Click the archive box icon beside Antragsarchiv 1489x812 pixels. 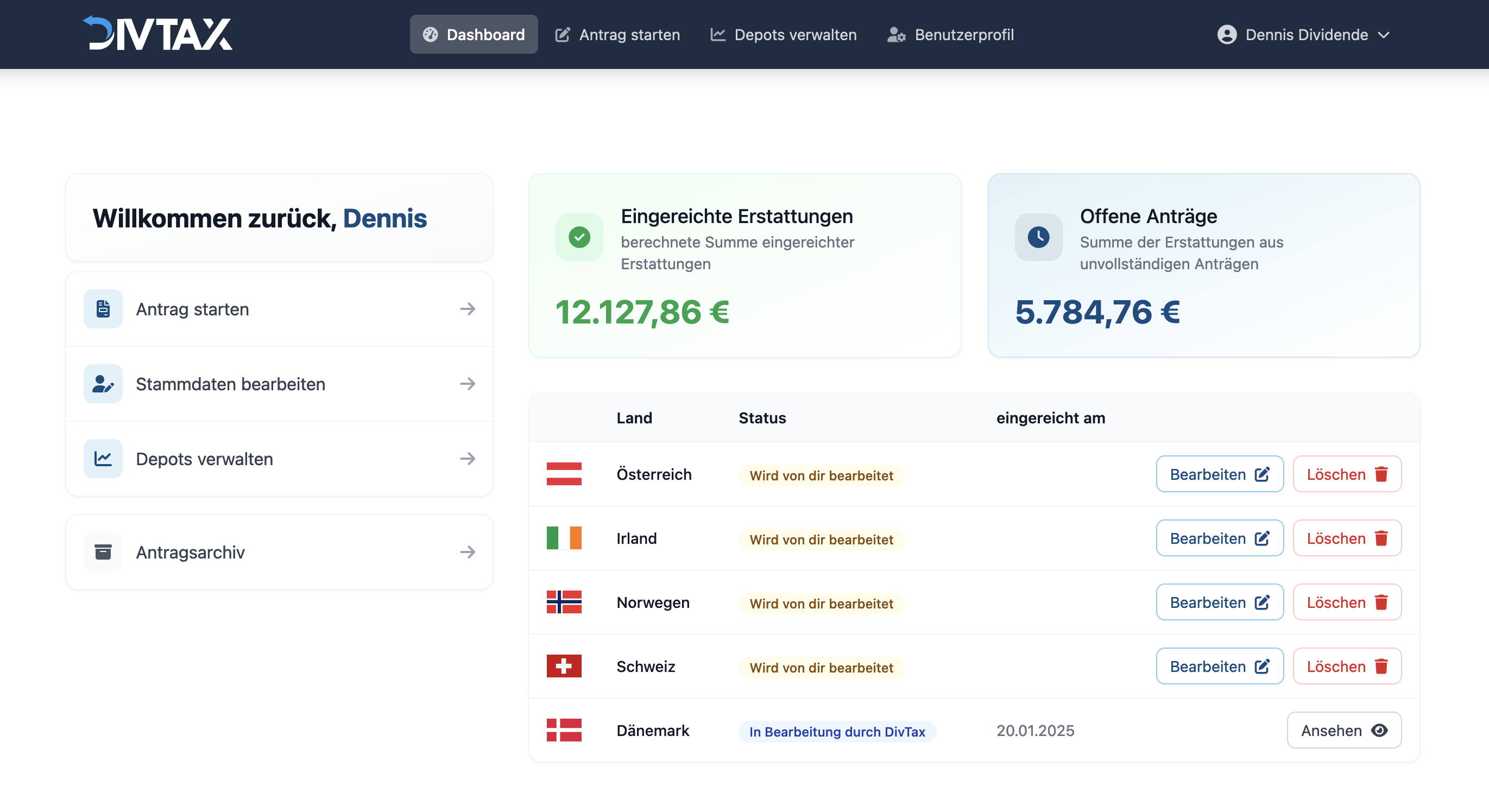103,553
